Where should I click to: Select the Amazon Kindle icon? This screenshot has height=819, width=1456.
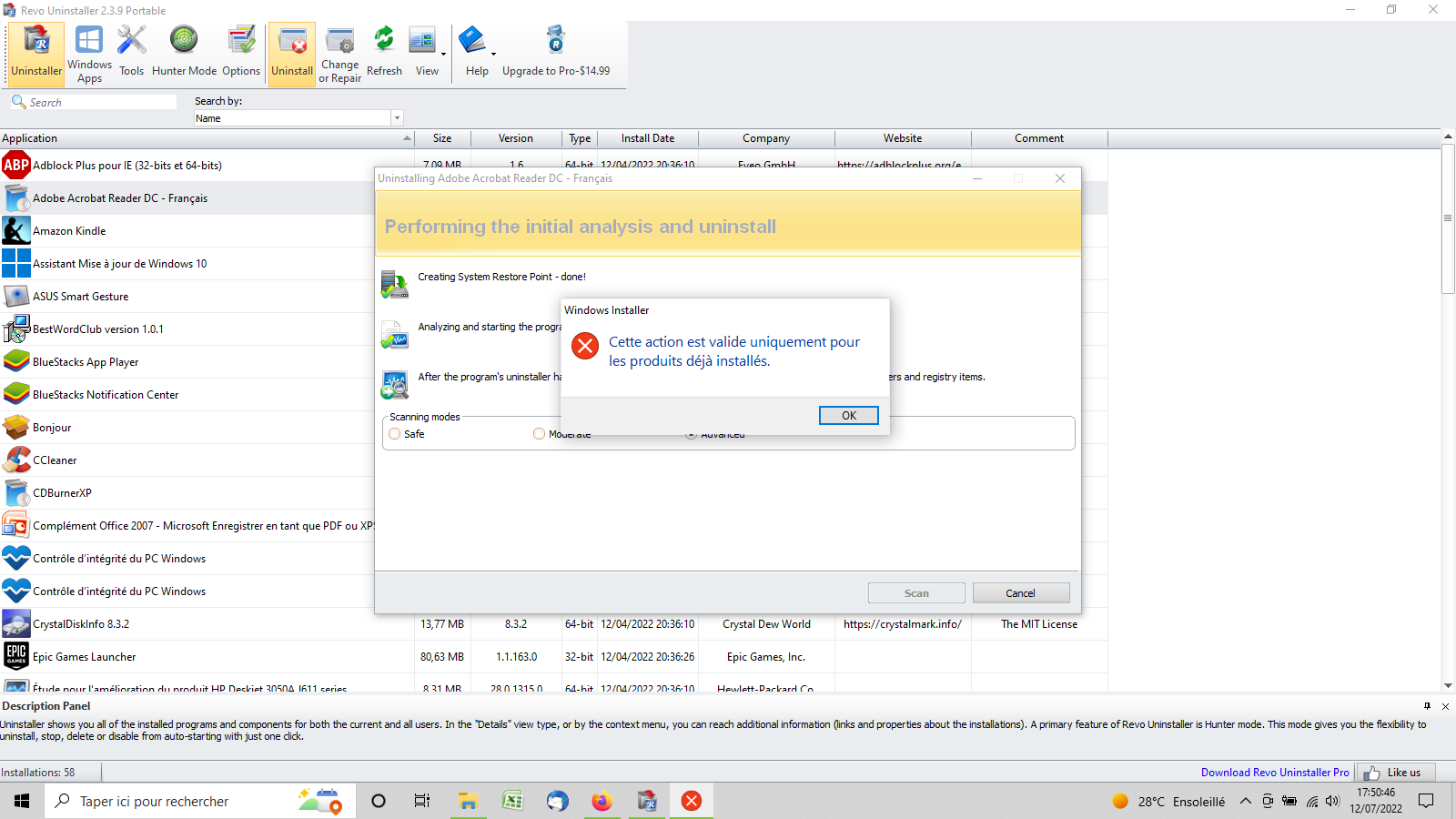pyautogui.click(x=16, y=231)
